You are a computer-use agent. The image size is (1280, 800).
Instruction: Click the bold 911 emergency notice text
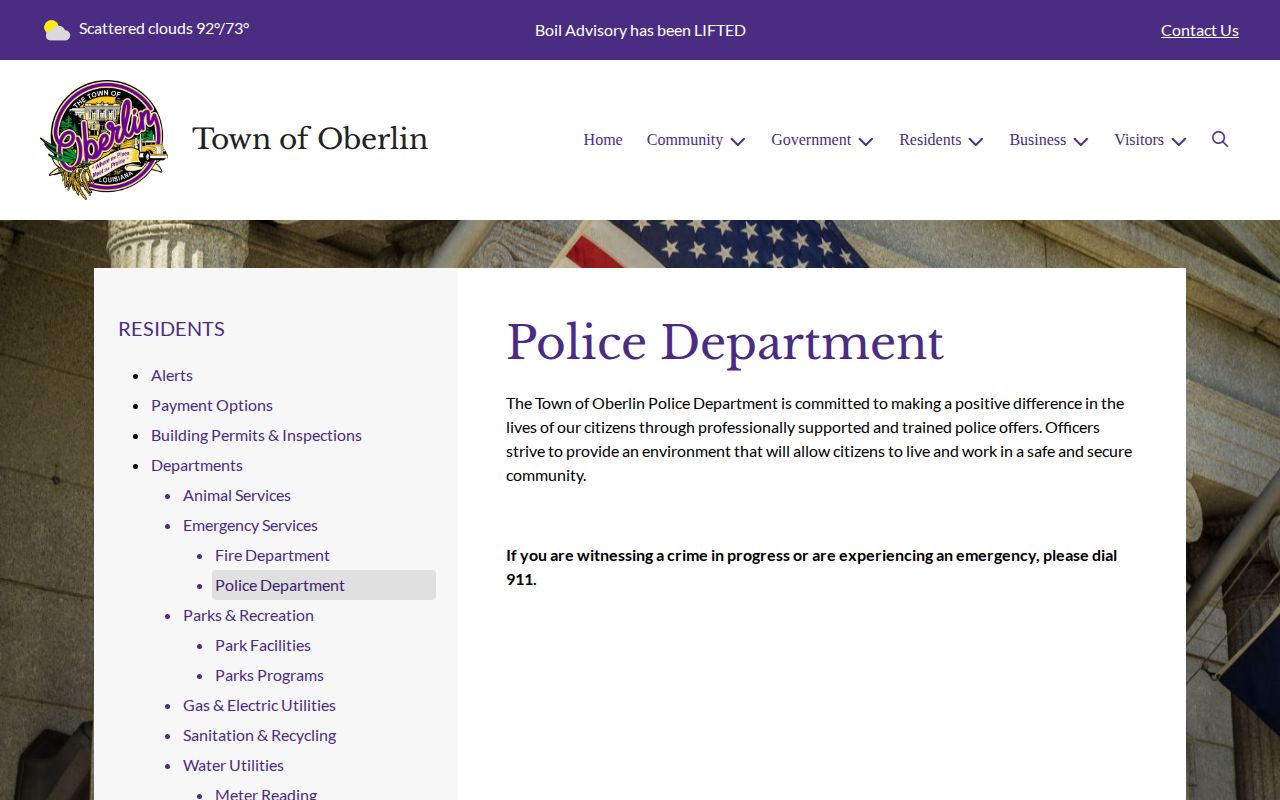pos(811,567)
